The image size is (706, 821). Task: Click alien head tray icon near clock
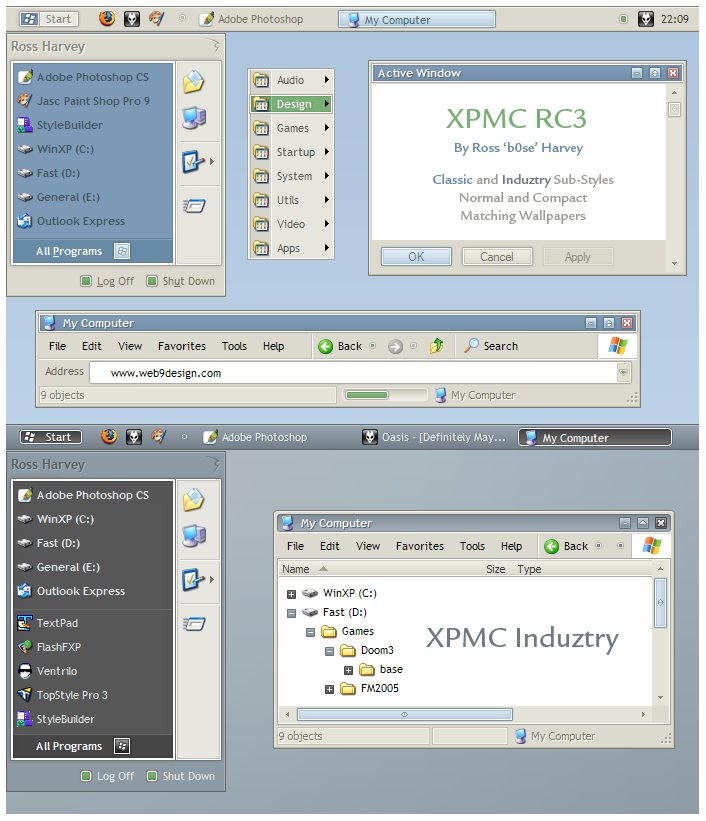click(x=646, y=19)
